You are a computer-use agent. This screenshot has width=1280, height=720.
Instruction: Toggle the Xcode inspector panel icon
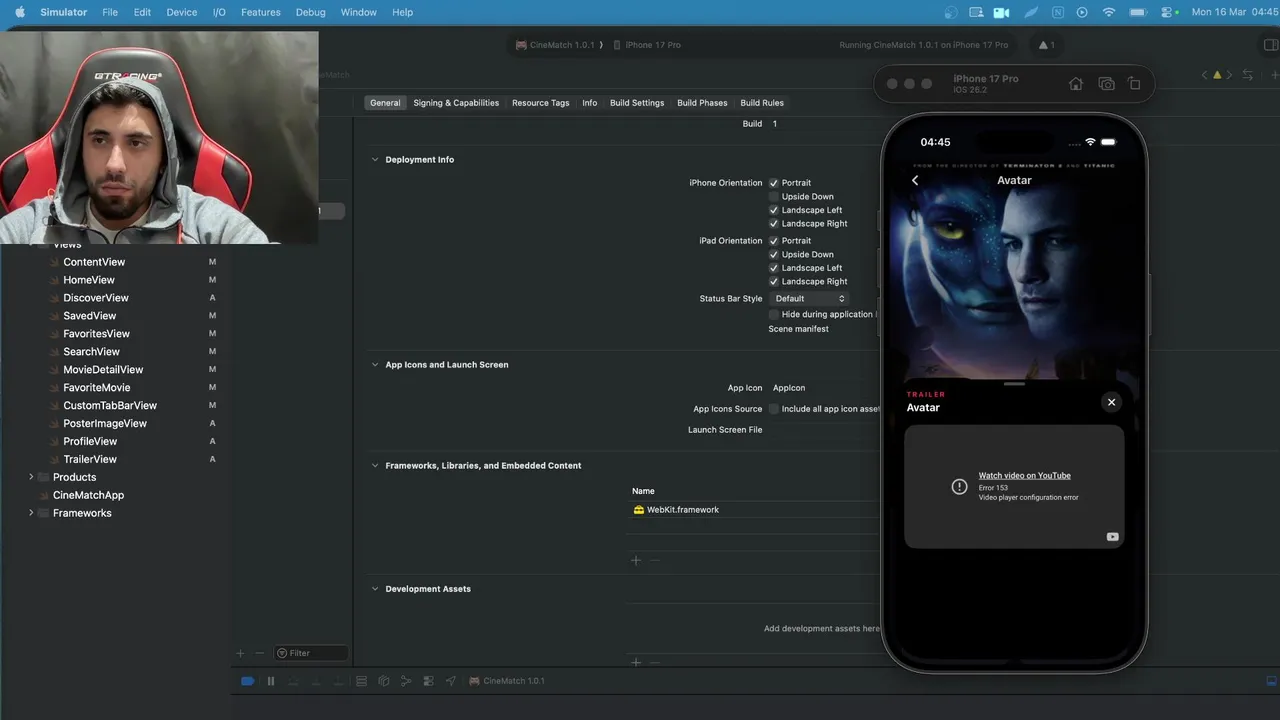pyautogui.click(x=1271, y=45)
